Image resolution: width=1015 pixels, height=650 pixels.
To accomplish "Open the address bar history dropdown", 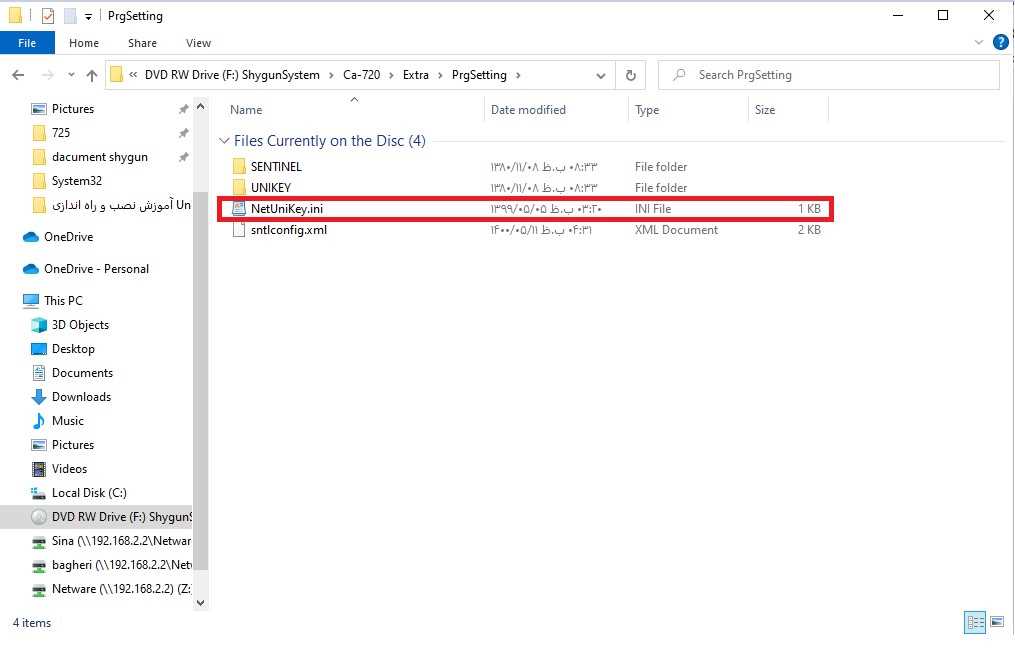I will (600, 75).
